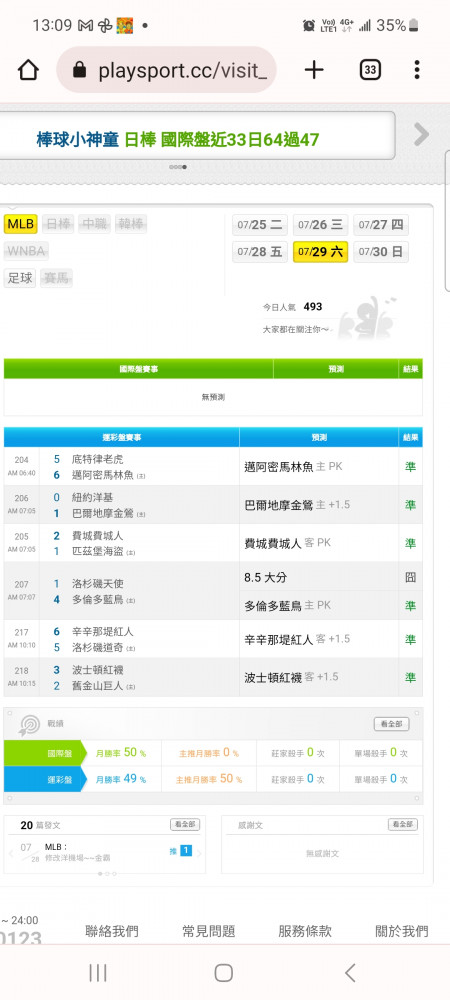
Task: Click 看全部 in 感謝文 panel
Action: point(403,825)
